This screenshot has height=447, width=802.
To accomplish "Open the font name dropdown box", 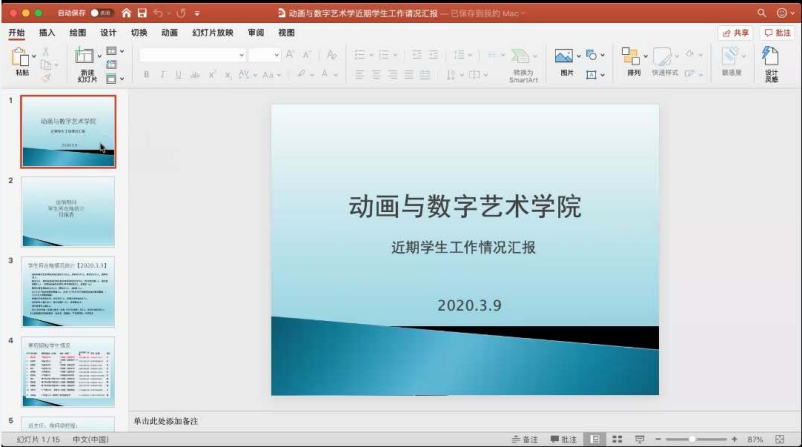I will [191, 55].
